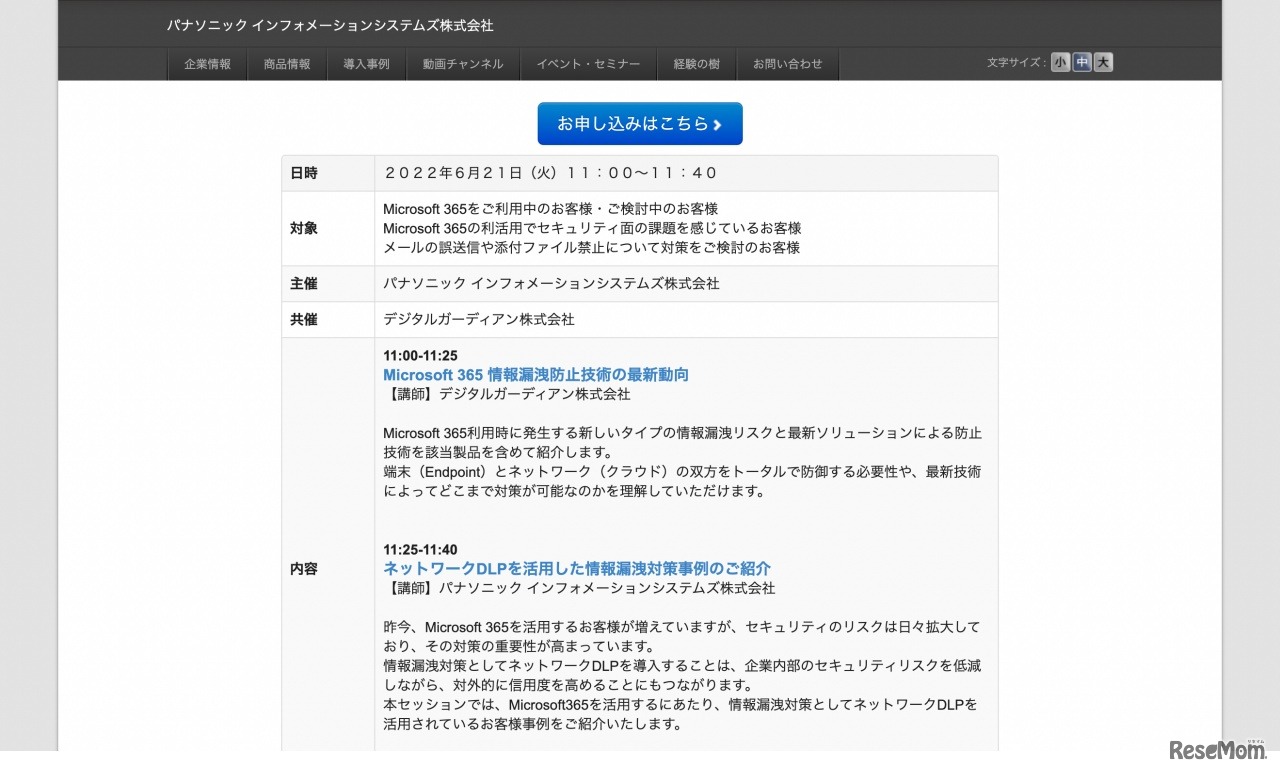Open the ネットワークDLPを活用した情報漏洩対策事例 link
The height and width of the screenshot is (773, 1280).
577,568
